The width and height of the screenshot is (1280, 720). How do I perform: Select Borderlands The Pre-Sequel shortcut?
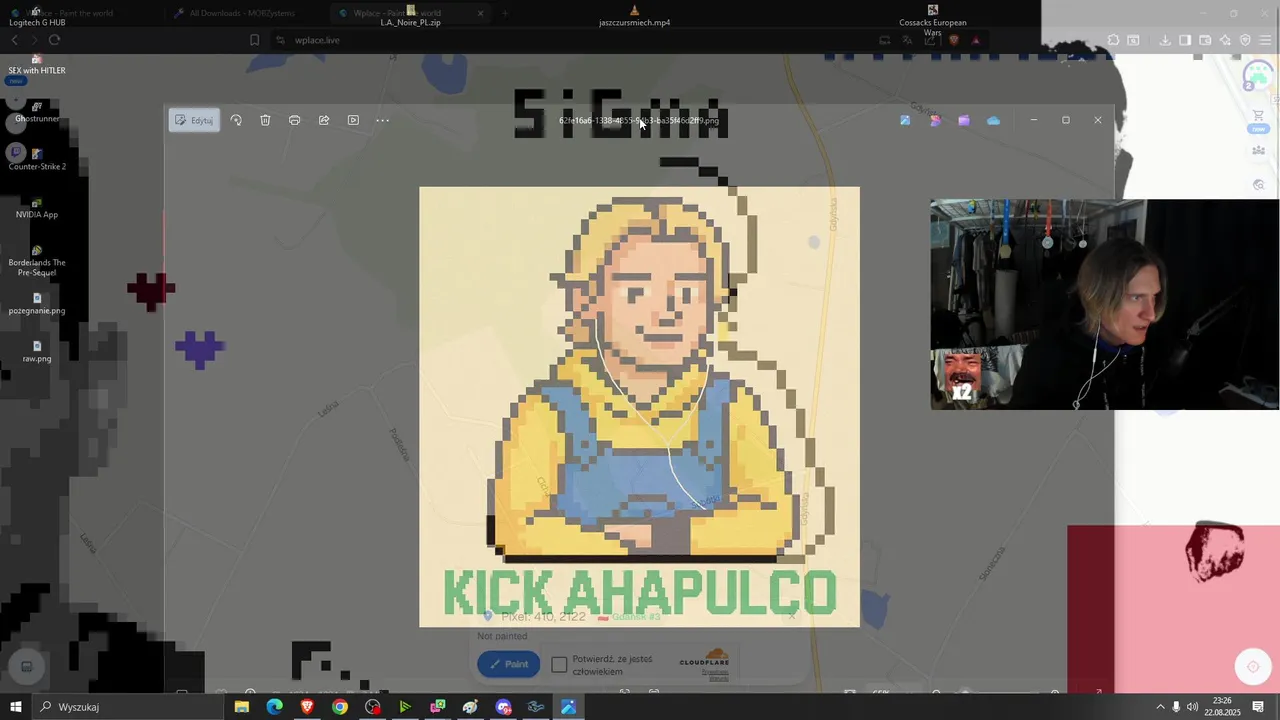click(37, 261)
